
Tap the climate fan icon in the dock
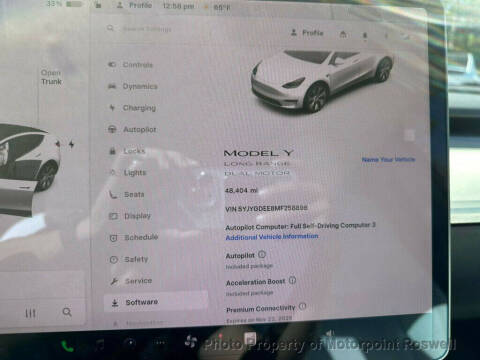tap(191, 341)
